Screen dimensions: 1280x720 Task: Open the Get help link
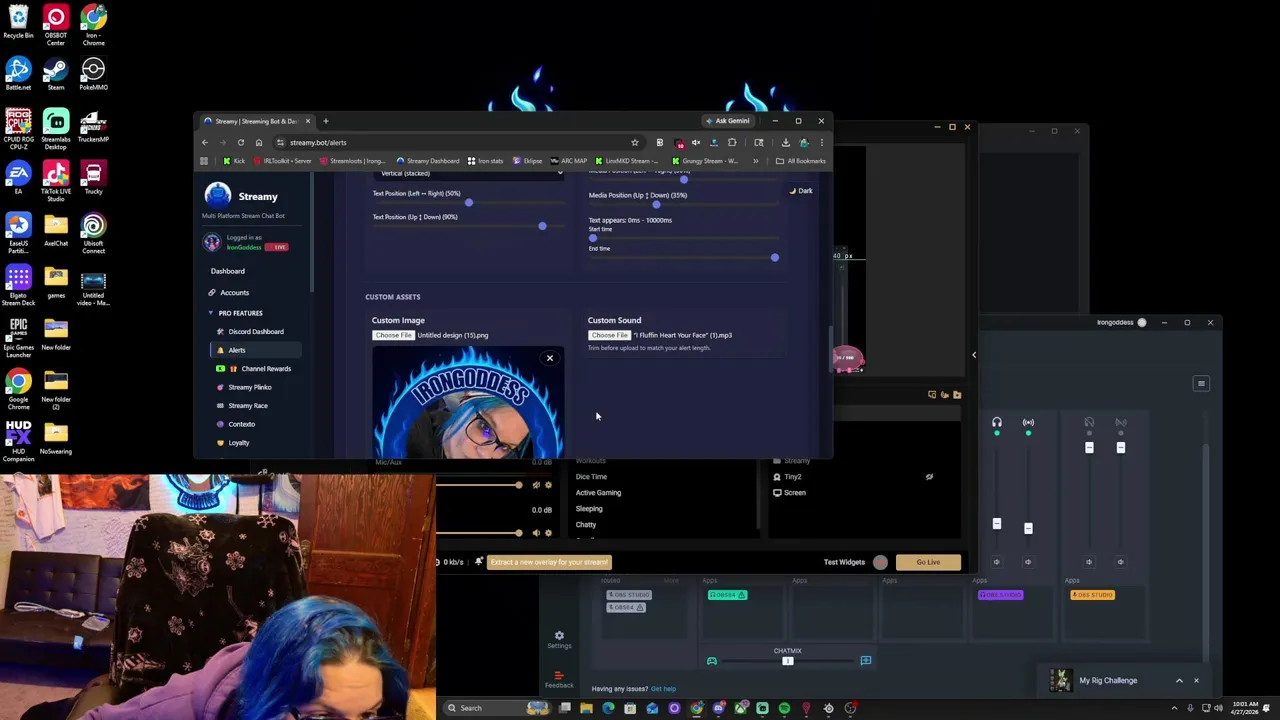663,689
